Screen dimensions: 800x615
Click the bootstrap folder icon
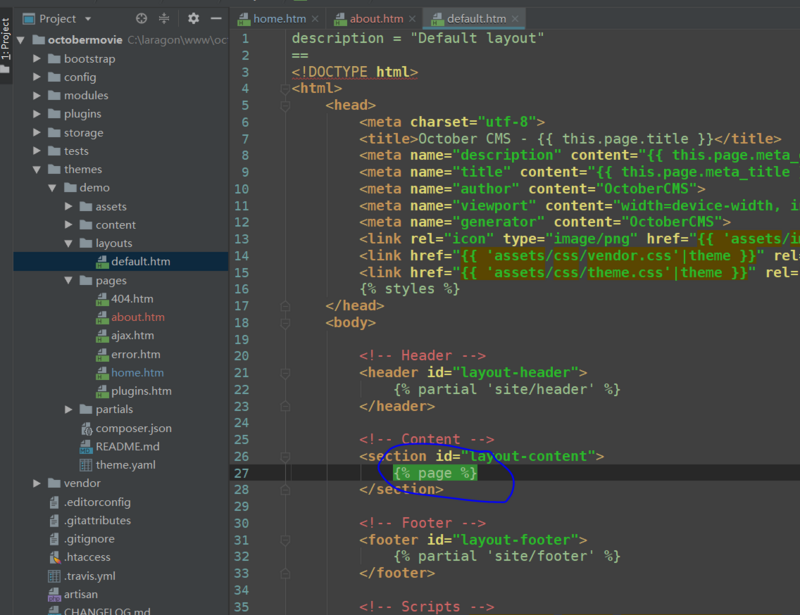pyautogui.click(x=54, y=59)
